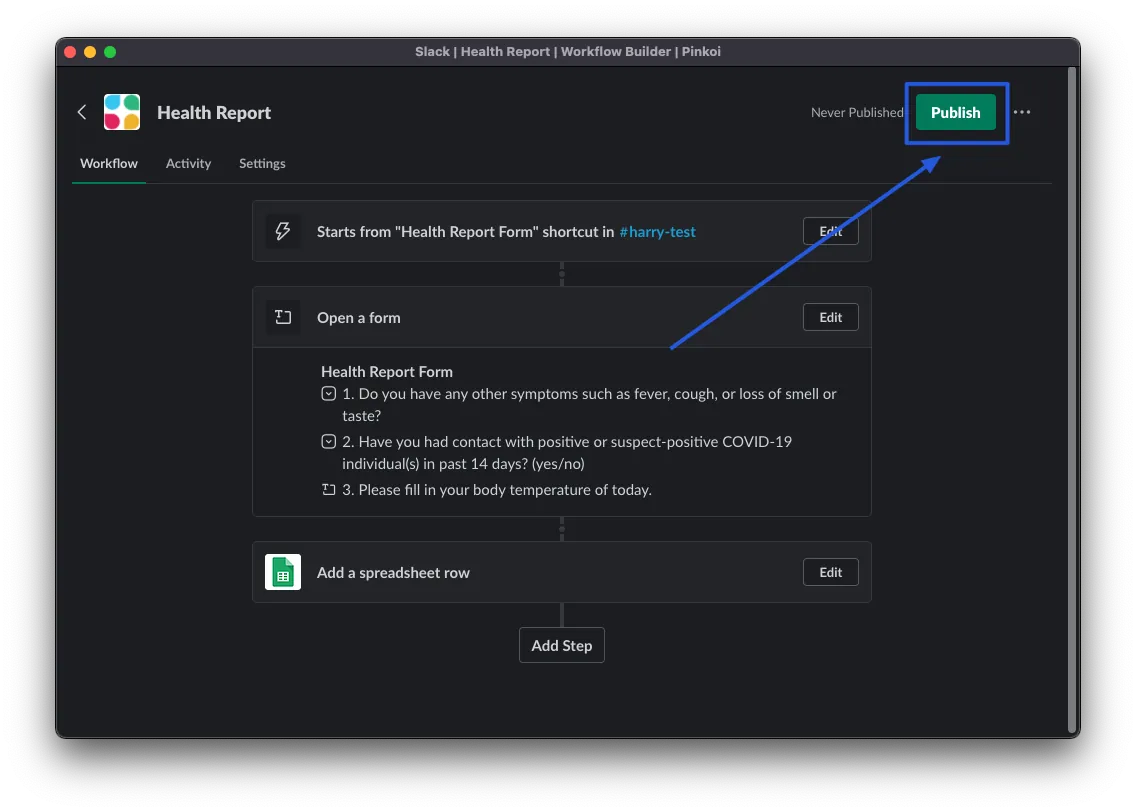Open the three-dot more options menu
Image resolution: width=1136 pixels, height=812 pixels.
[x=1021, y=112]
